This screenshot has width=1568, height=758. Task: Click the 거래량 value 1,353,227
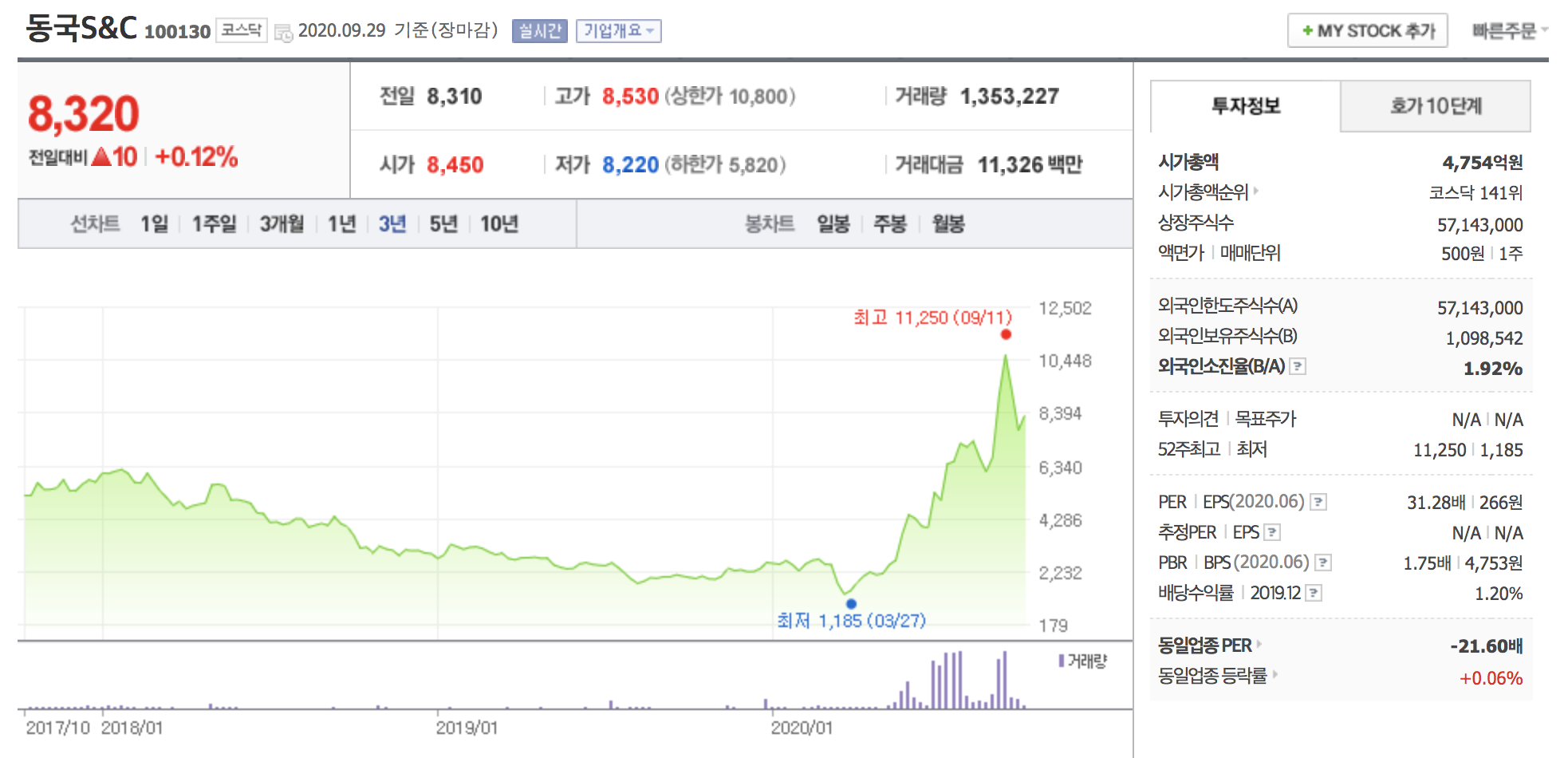[1010, 97]
